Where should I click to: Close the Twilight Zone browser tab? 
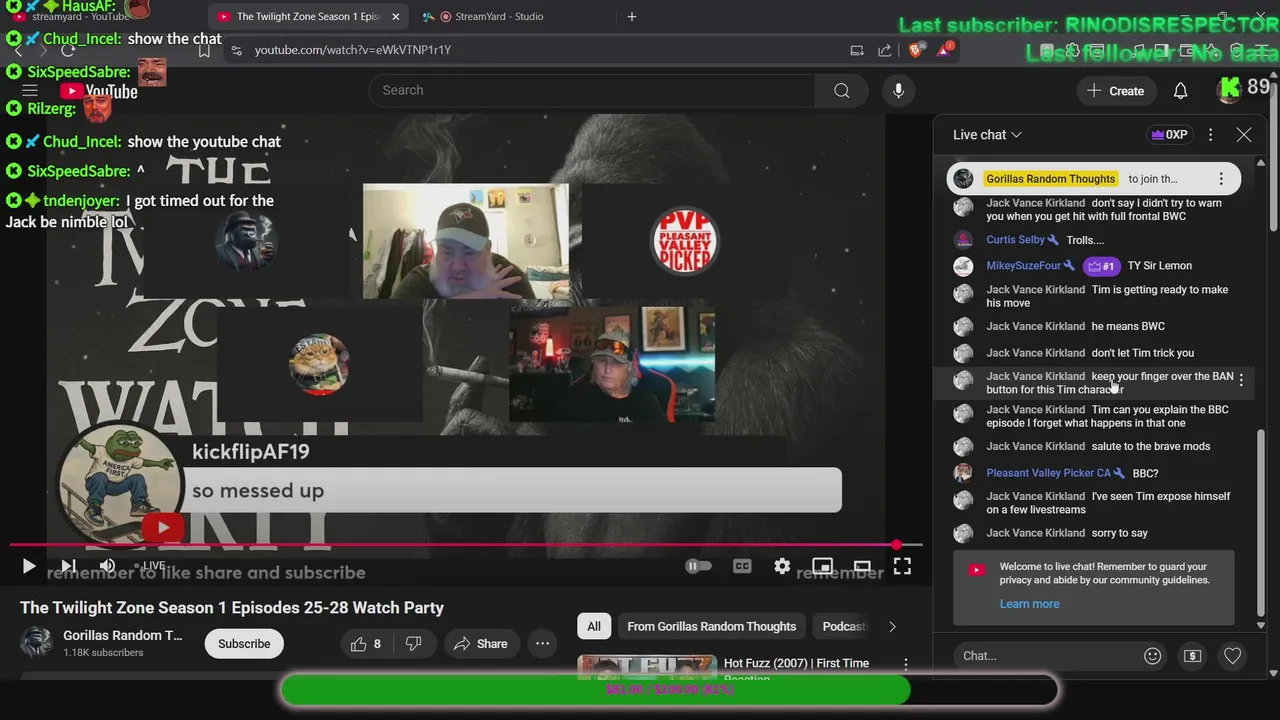point(396,17)
